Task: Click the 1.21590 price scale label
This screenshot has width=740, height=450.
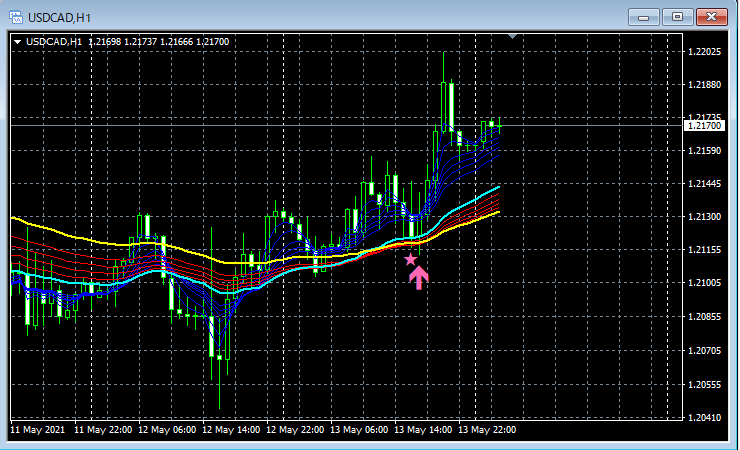Action: click(705, 150)
